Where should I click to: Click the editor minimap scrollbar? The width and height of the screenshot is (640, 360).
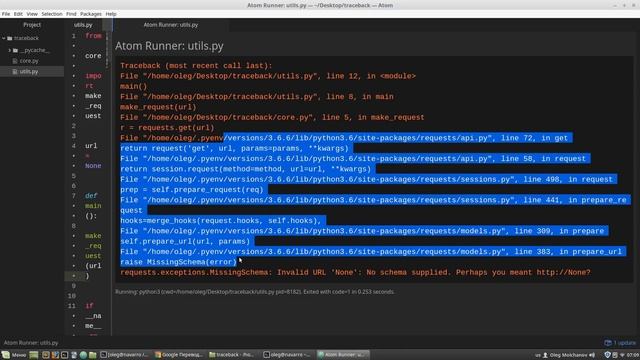point(107,49)
